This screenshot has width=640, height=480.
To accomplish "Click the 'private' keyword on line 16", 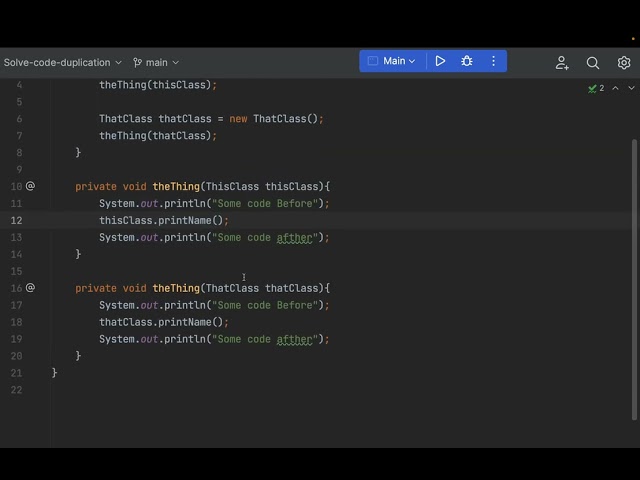I will (x=96, y=288).
